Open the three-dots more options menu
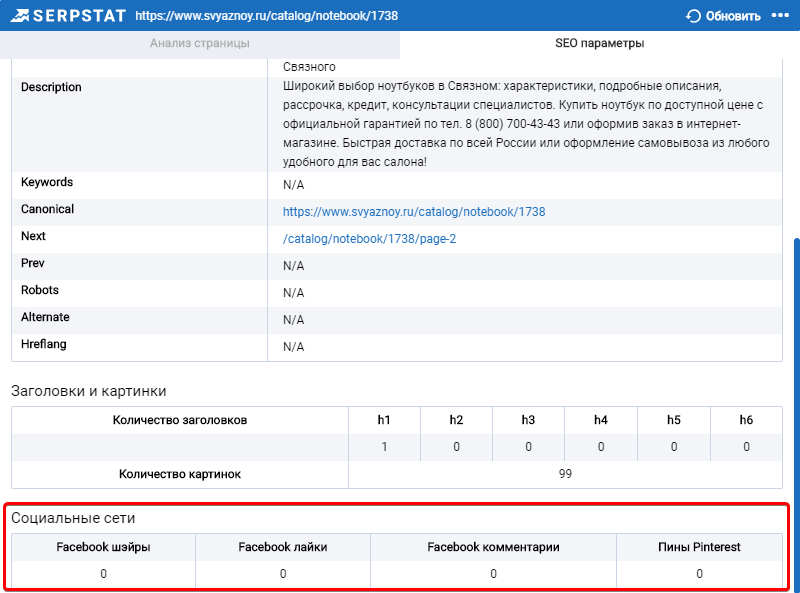The height and width of the screenshot is (593, 800). coord(780,15)
